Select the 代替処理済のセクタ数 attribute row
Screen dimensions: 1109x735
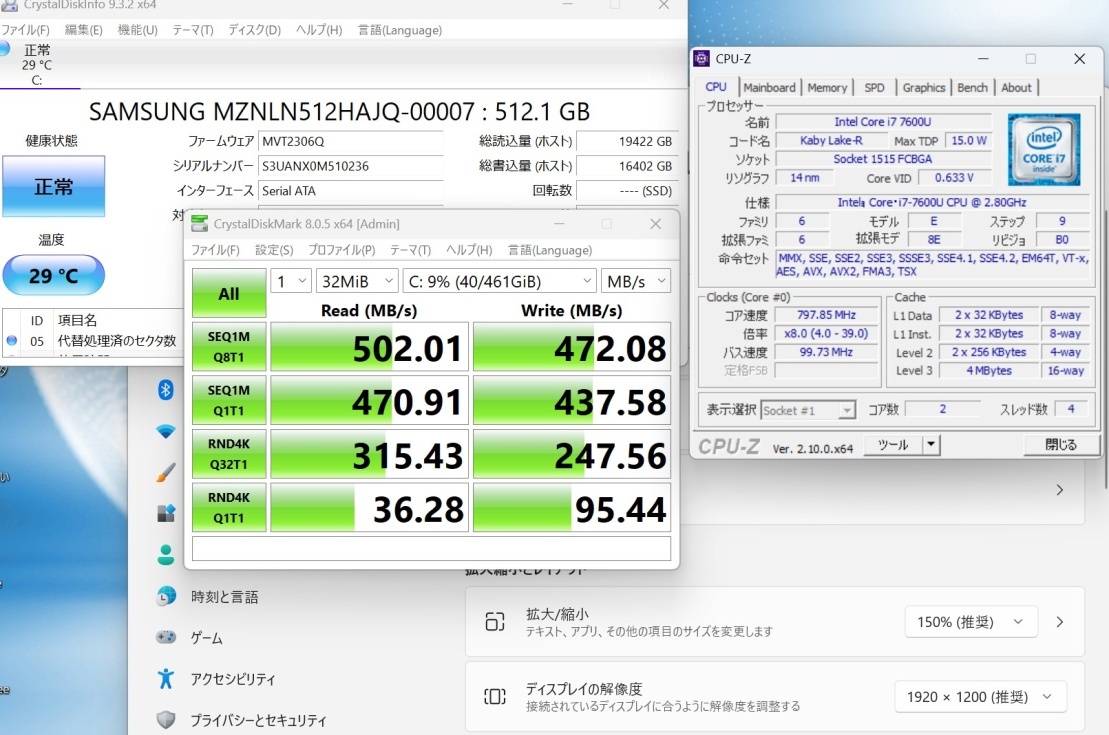click(93, 341)
